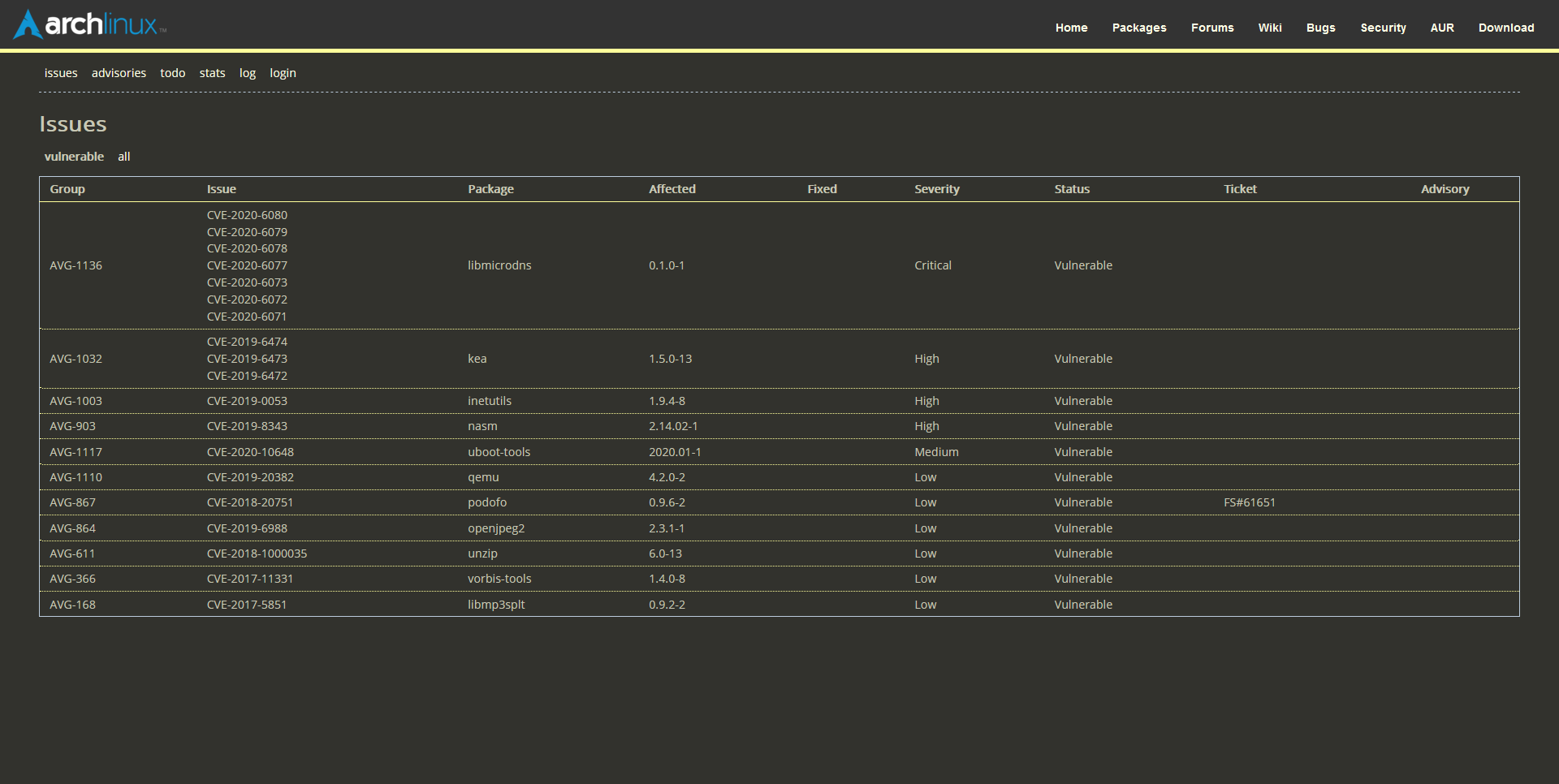The width and height of the screenshot is (1559, 784).
Task: Open group AVG-1110
Action: point(76,477)
